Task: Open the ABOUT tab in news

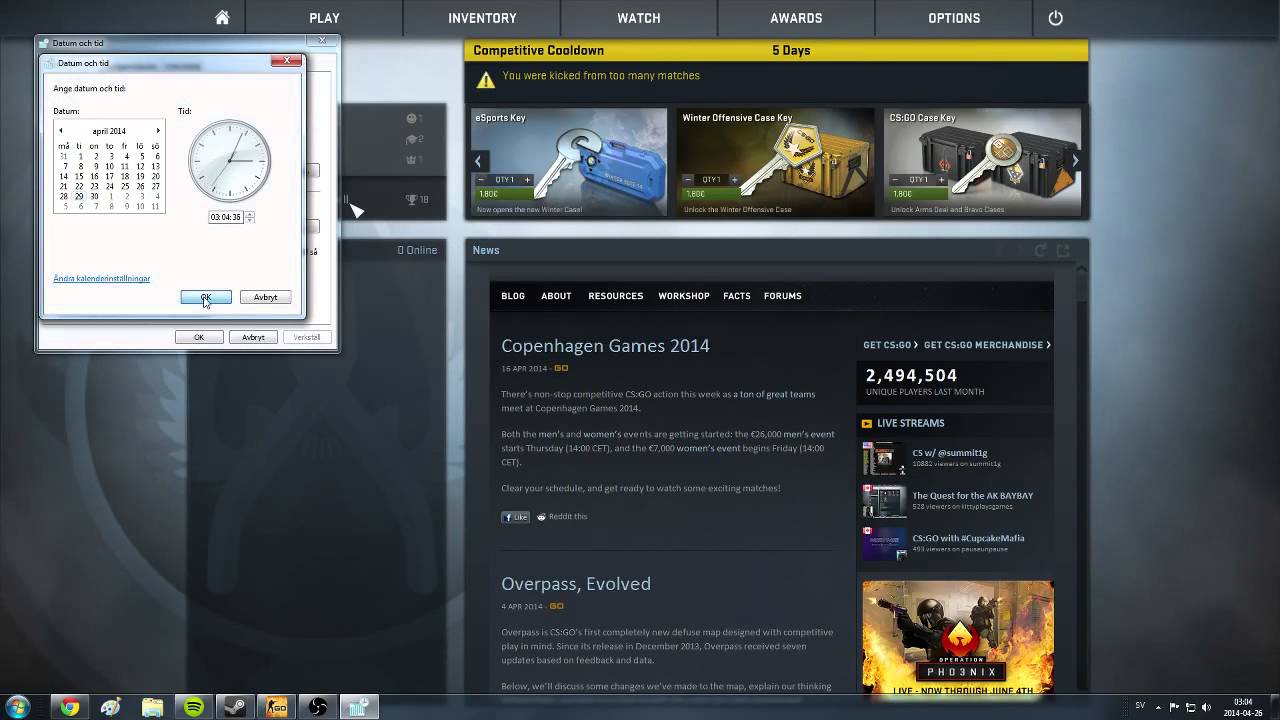Action: pos(556,296)
